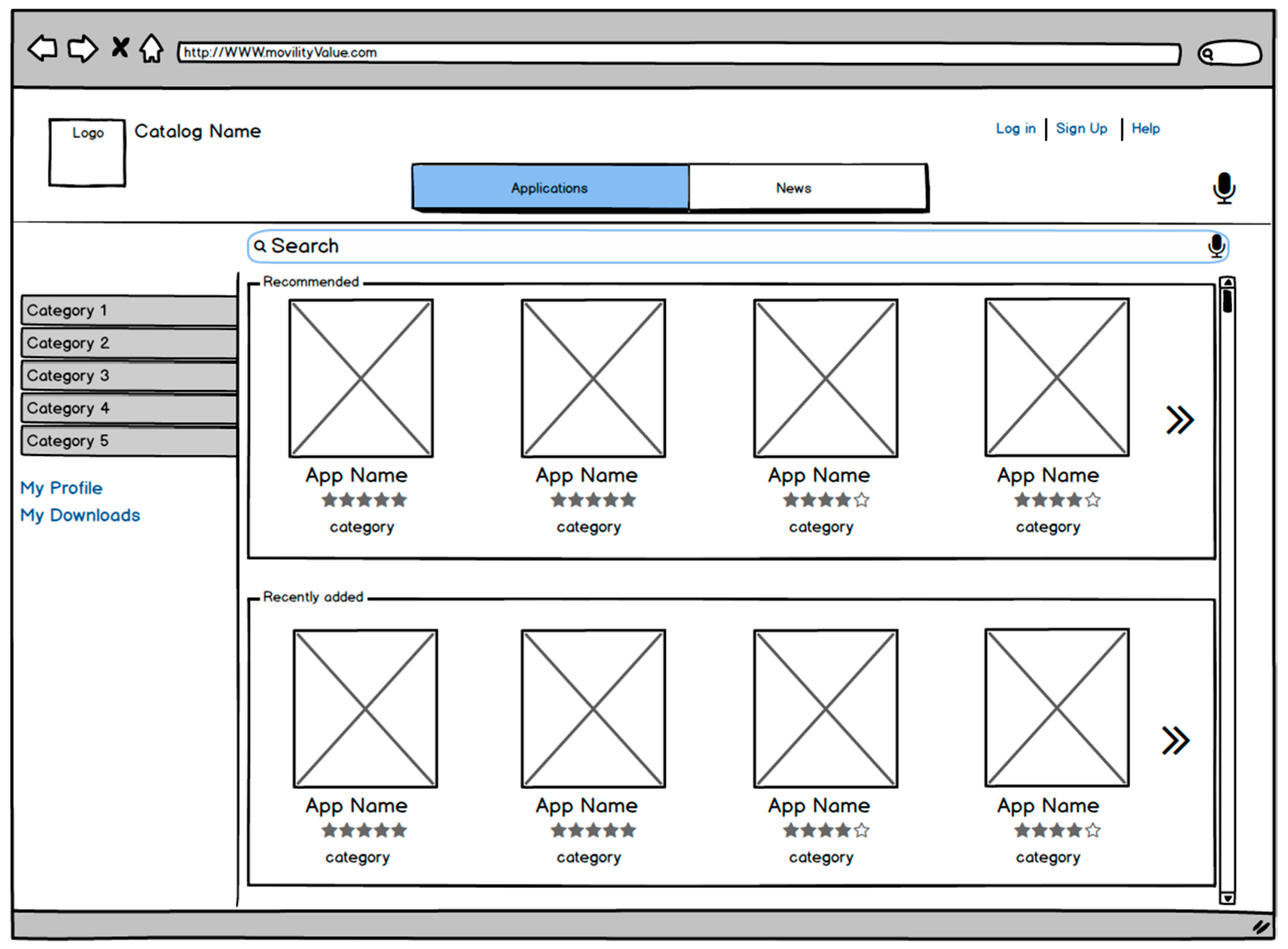Click the browser back arrow icon
1288x949 pixels.
[x=43, y=48]
